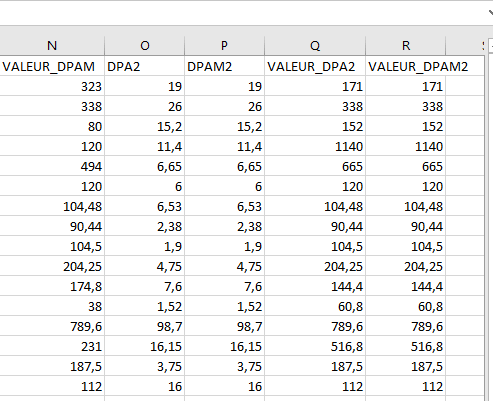Select cell with value 323 in column N
This screenshot has width=497, height=407.
[x=52, y=86]
